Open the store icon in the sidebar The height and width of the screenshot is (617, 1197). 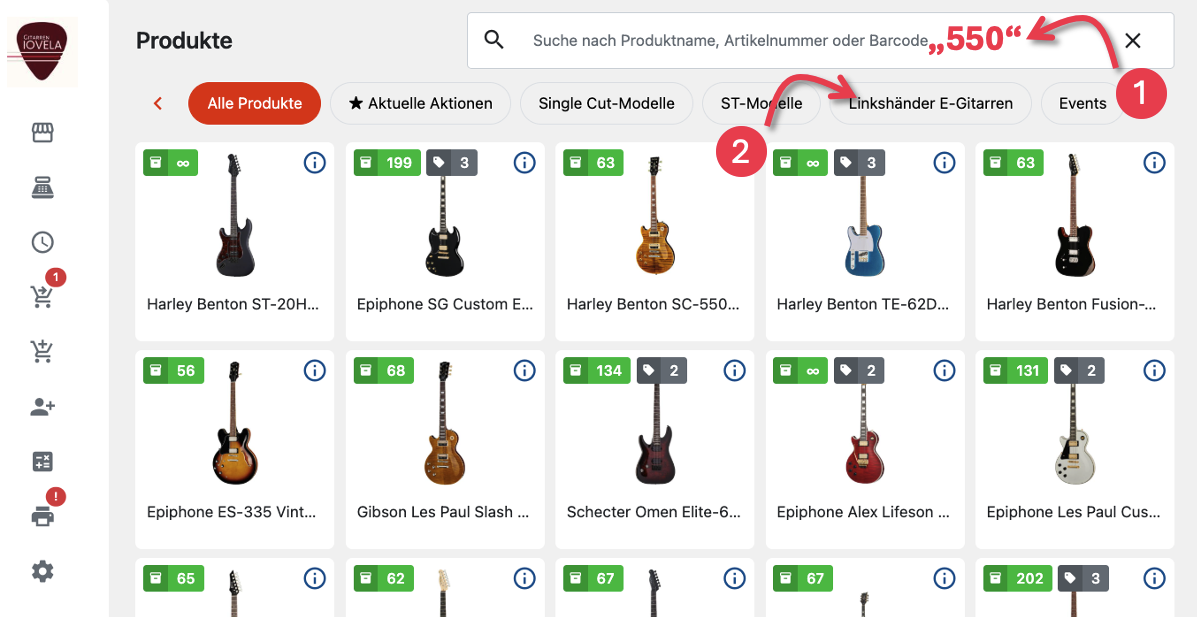tap(42, 133)
